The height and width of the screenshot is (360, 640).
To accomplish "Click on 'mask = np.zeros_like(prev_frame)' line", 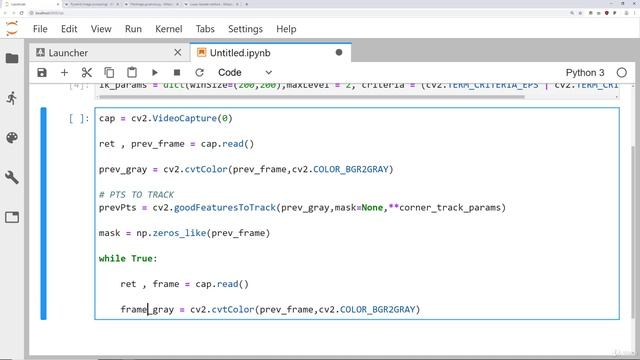I will click(x=184, y=233).
